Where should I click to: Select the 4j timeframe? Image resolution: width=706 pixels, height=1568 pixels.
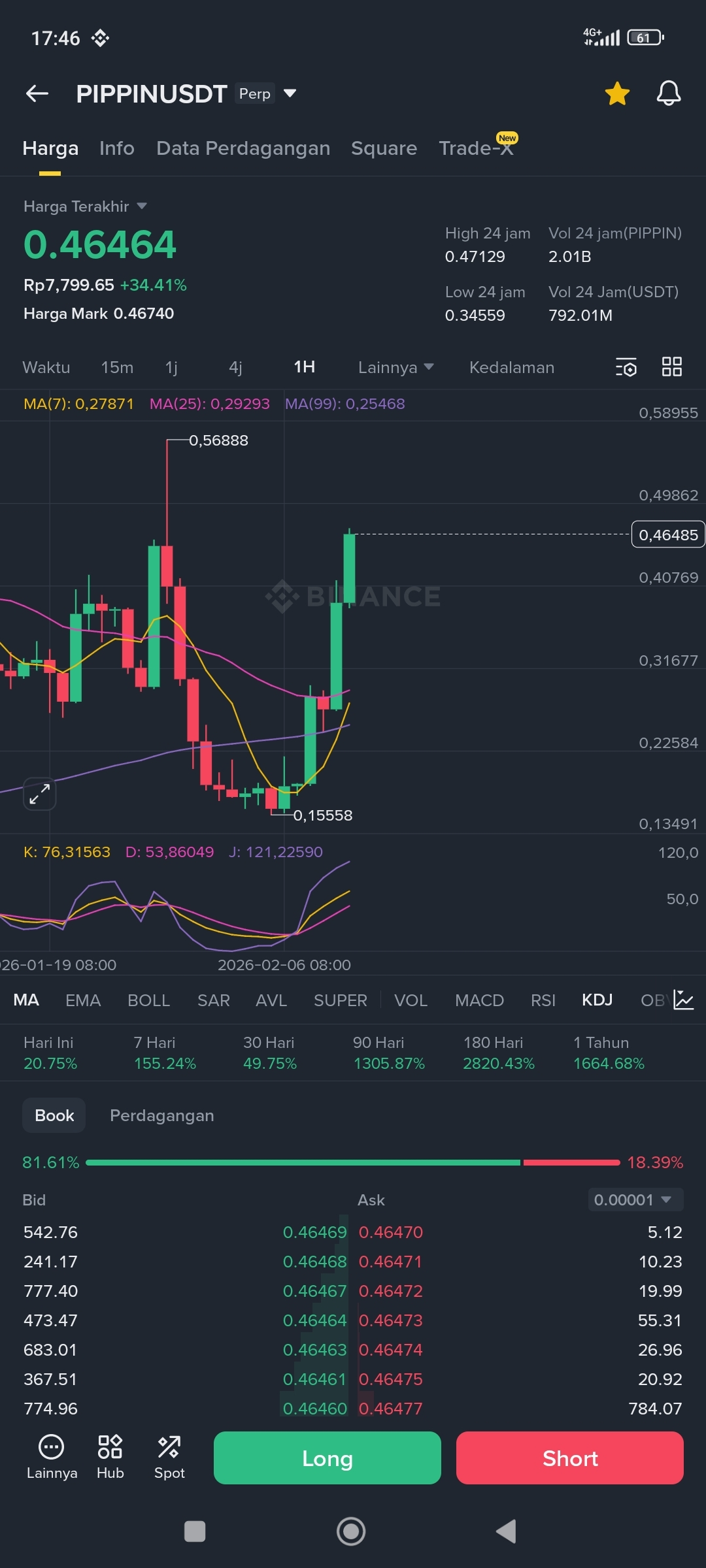coord(235,367)
